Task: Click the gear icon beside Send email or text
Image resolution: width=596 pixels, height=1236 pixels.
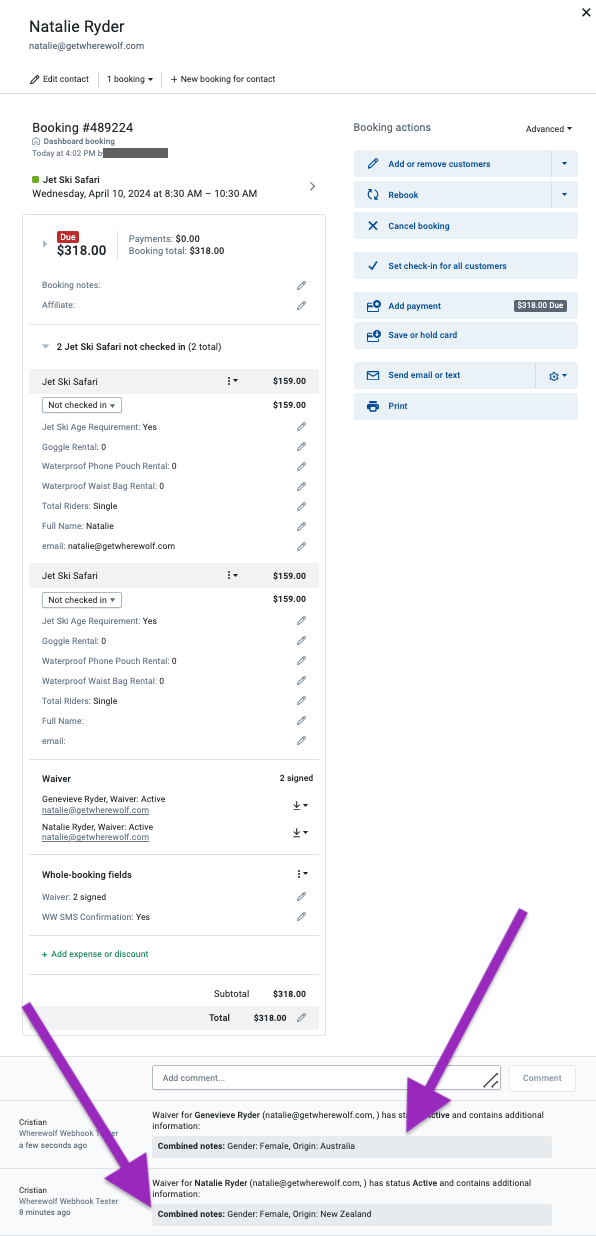Action: [x=557, y=376]
